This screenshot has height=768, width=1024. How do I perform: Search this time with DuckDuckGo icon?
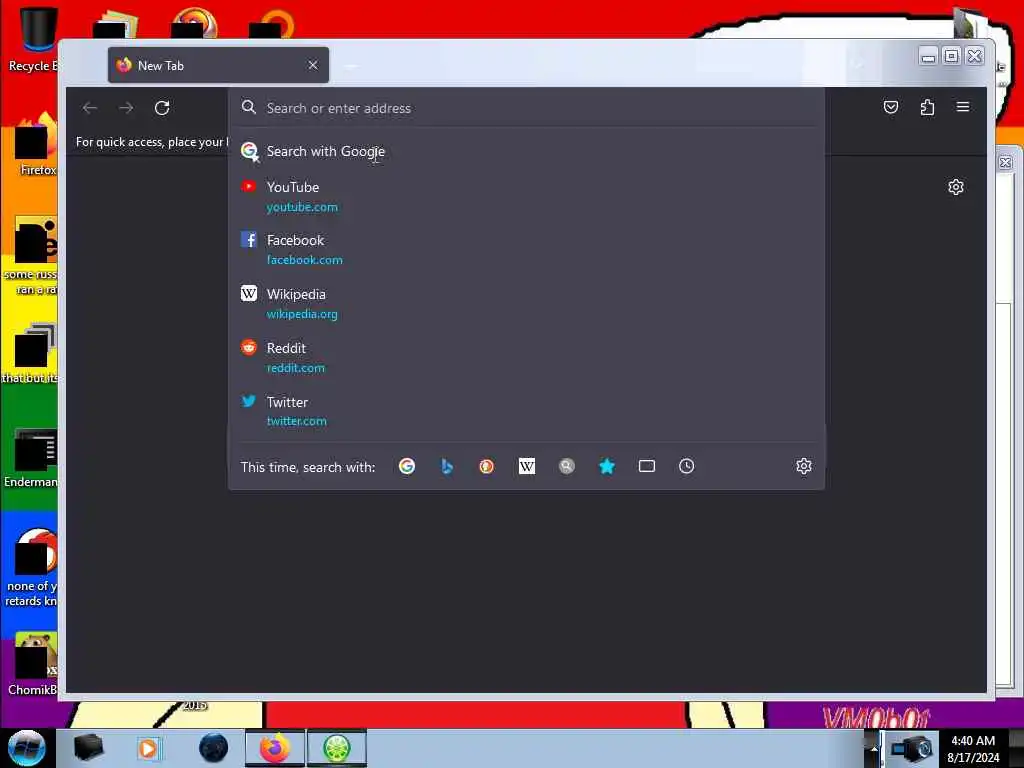click(x=487, y=466)
